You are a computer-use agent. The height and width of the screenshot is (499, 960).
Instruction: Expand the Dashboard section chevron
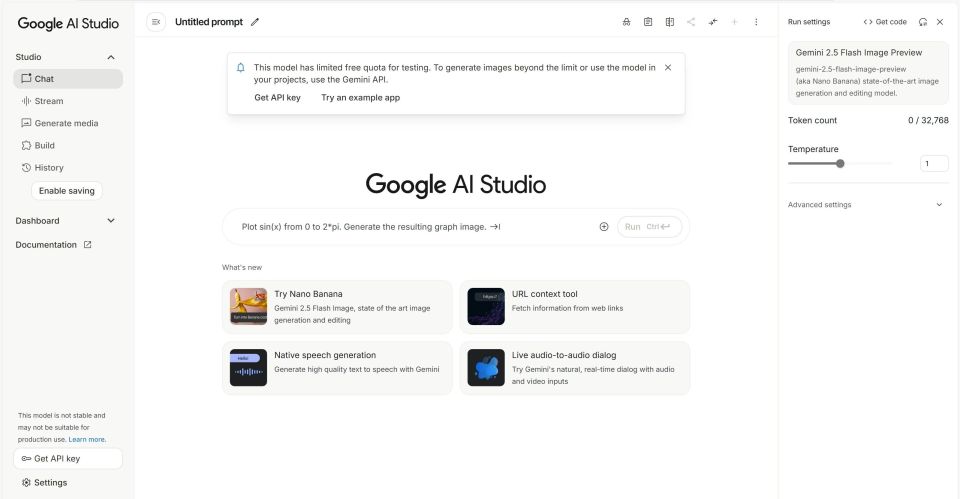pos(111,220)
